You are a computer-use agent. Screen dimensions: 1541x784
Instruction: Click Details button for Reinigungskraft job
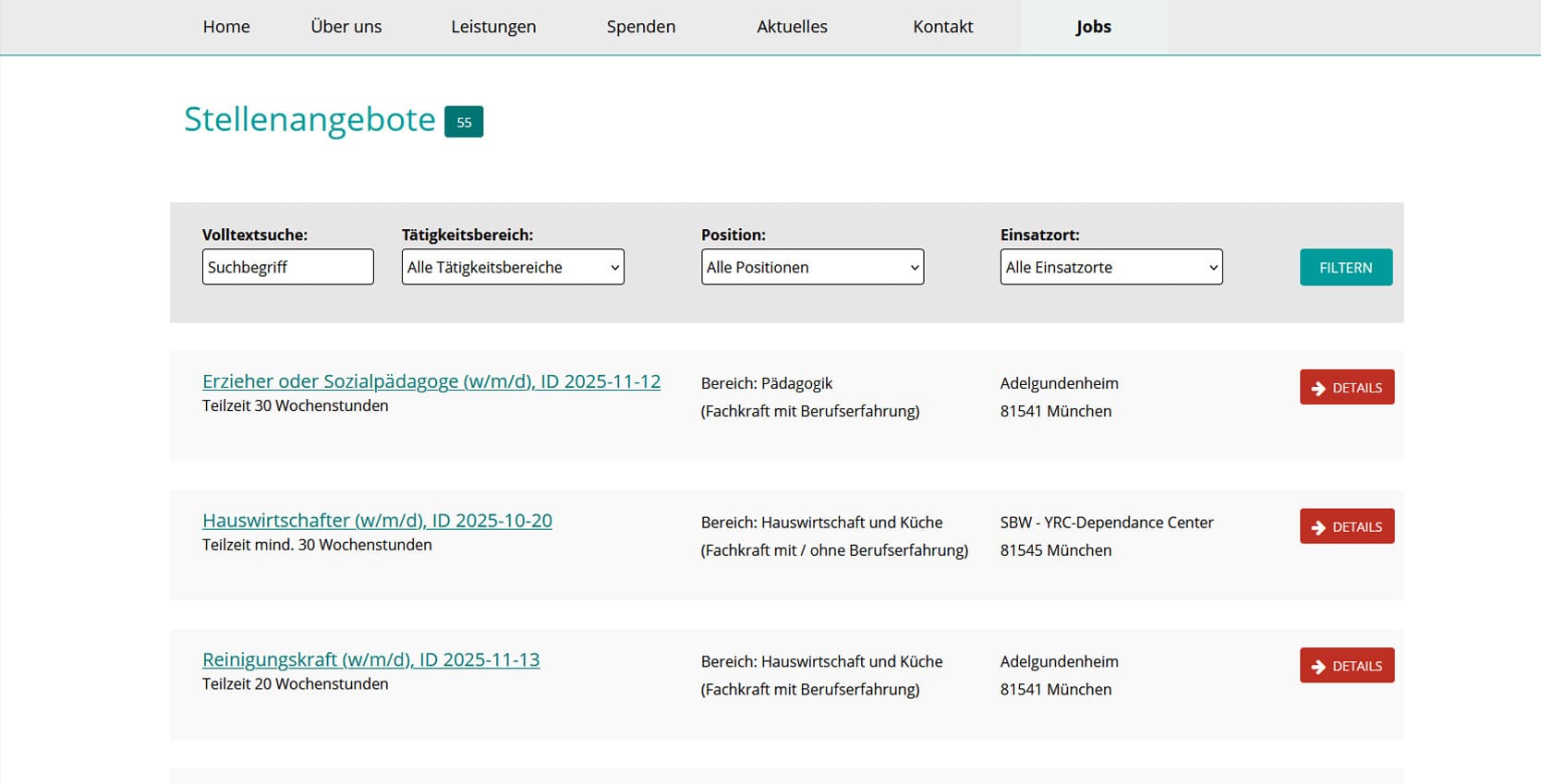point(1346,666)
